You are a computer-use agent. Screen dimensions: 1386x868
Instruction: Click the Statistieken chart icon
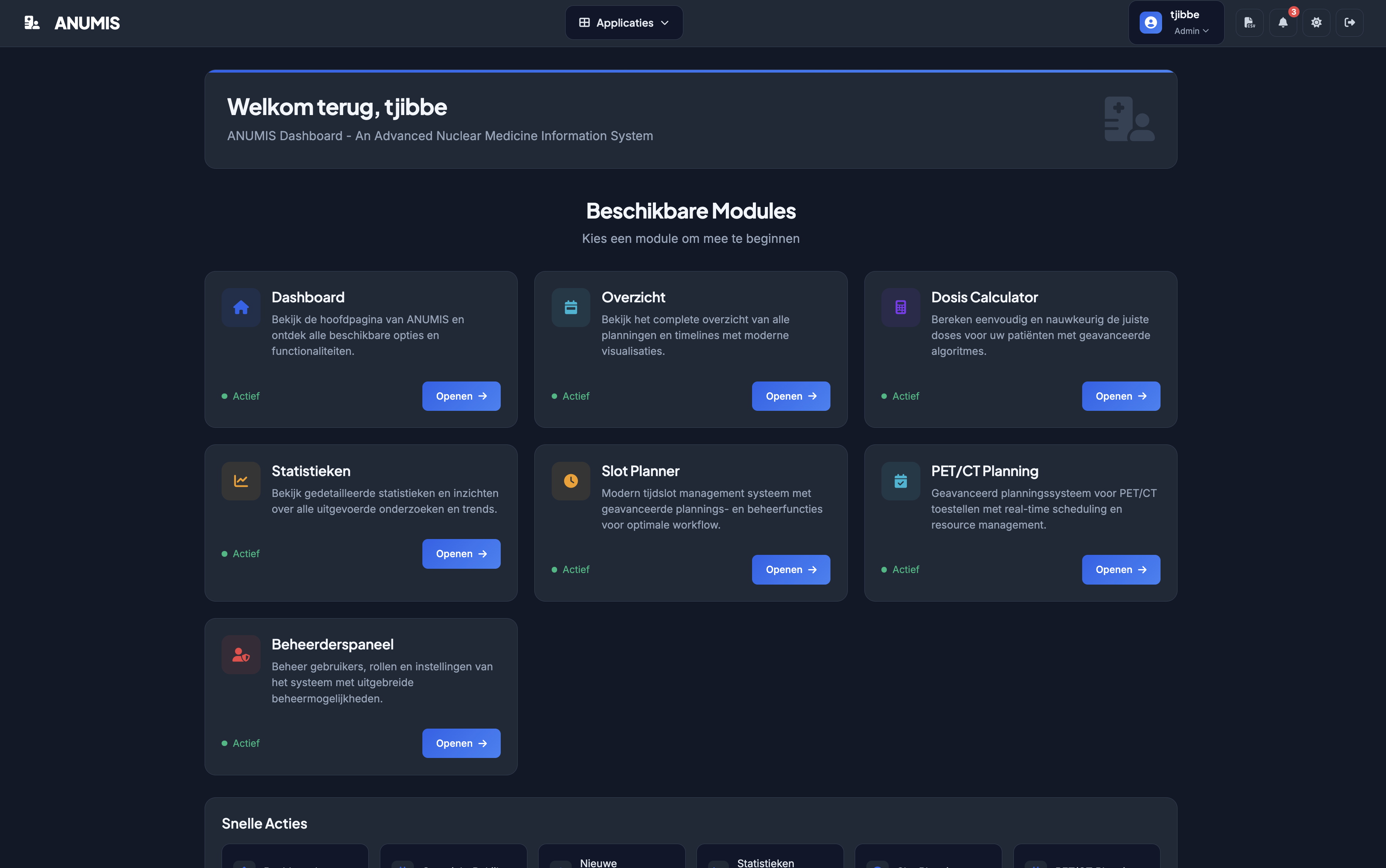241,481
